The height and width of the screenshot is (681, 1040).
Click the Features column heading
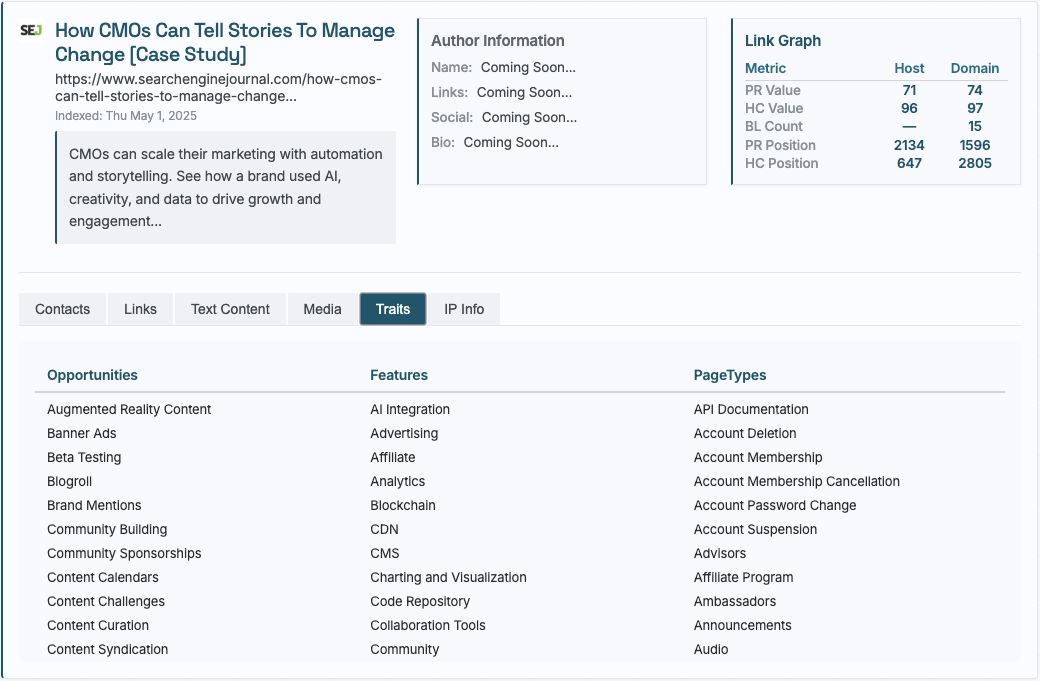(x=399, y=375)
